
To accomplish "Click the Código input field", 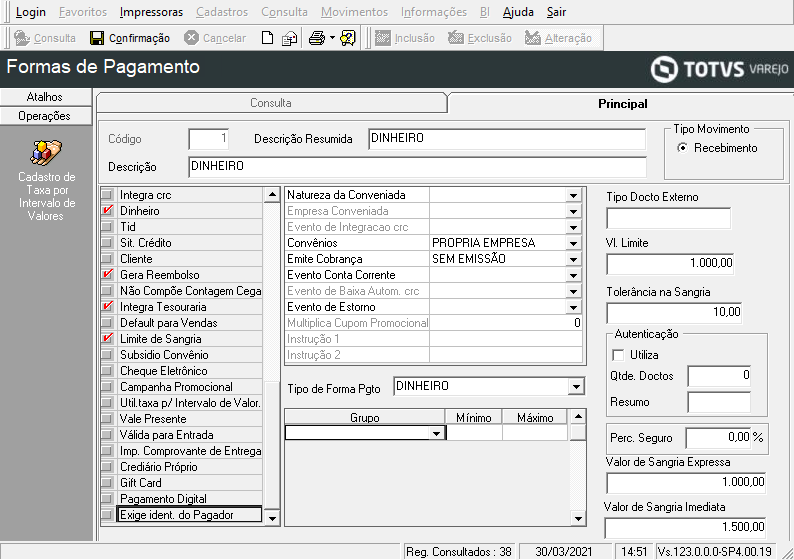I will [208, 139].
